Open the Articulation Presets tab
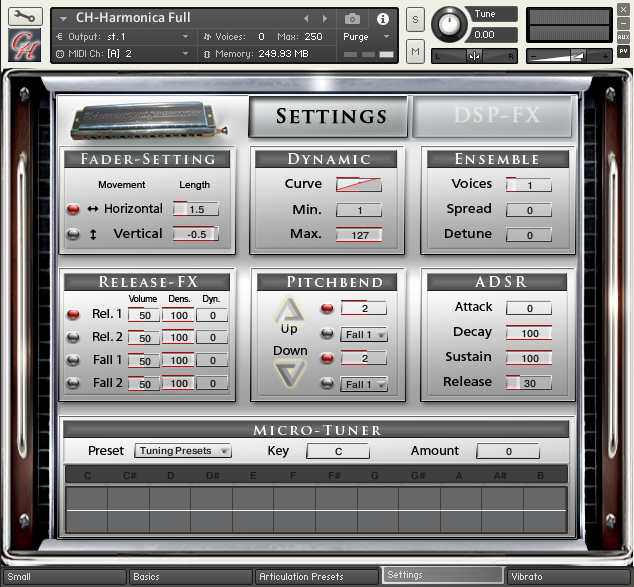634x587 pixels. tap(317, 576)
